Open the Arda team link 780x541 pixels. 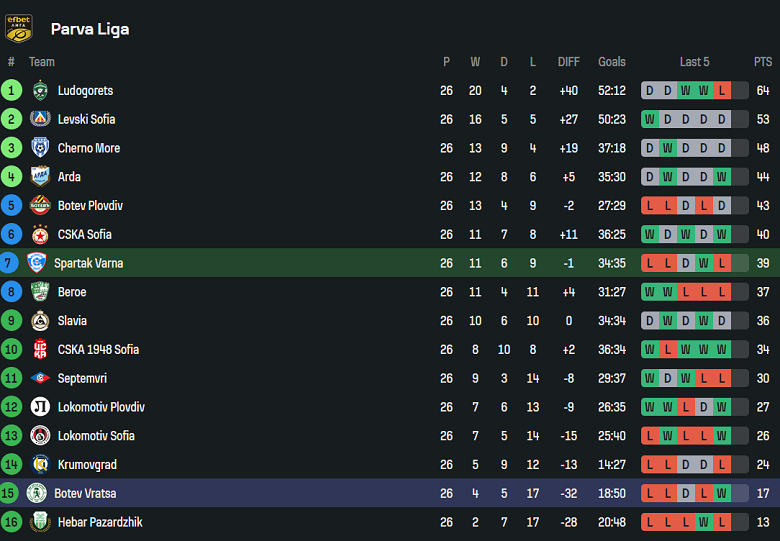[x=69, y=177]
